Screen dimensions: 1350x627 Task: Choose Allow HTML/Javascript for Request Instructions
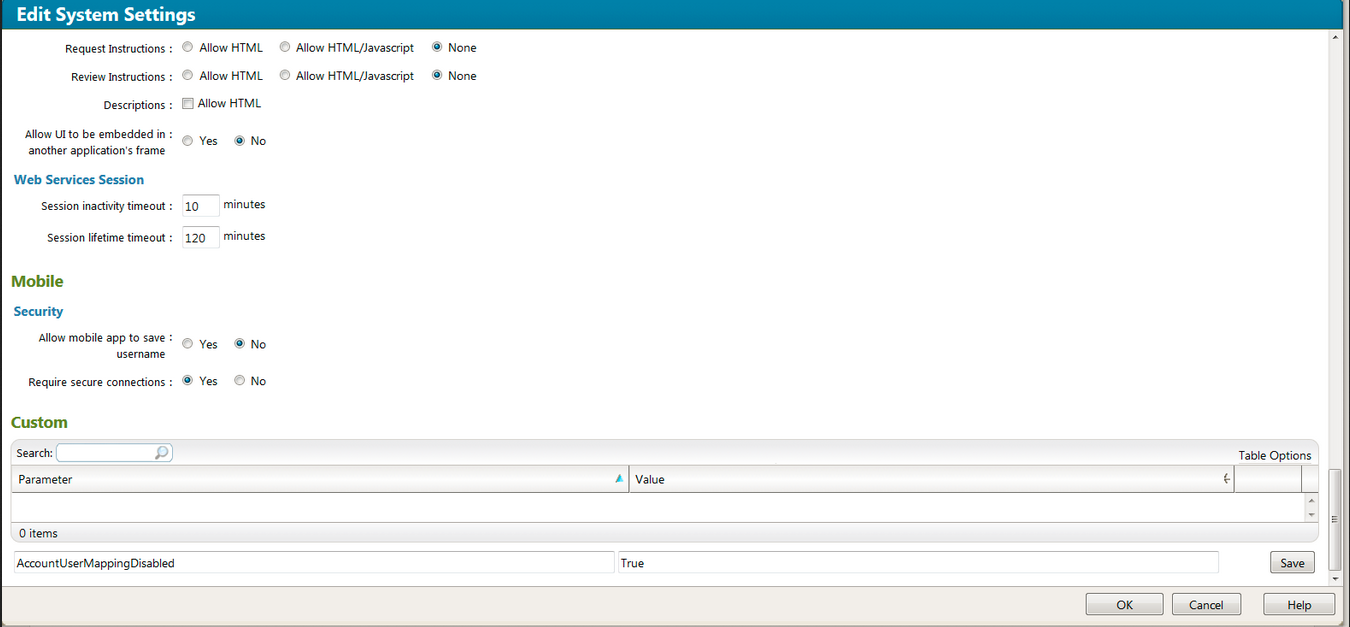pos(285,47)
